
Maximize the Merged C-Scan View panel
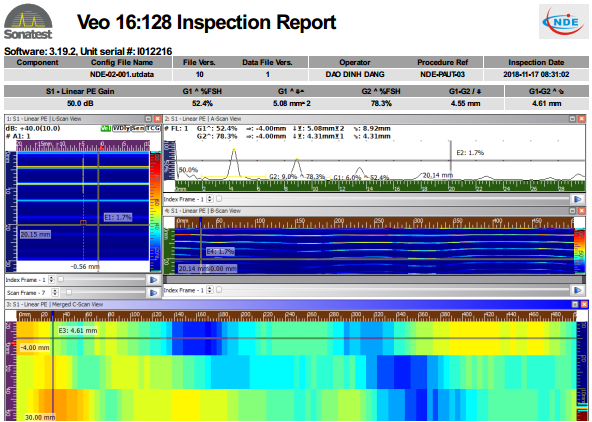tap(575, 304)
